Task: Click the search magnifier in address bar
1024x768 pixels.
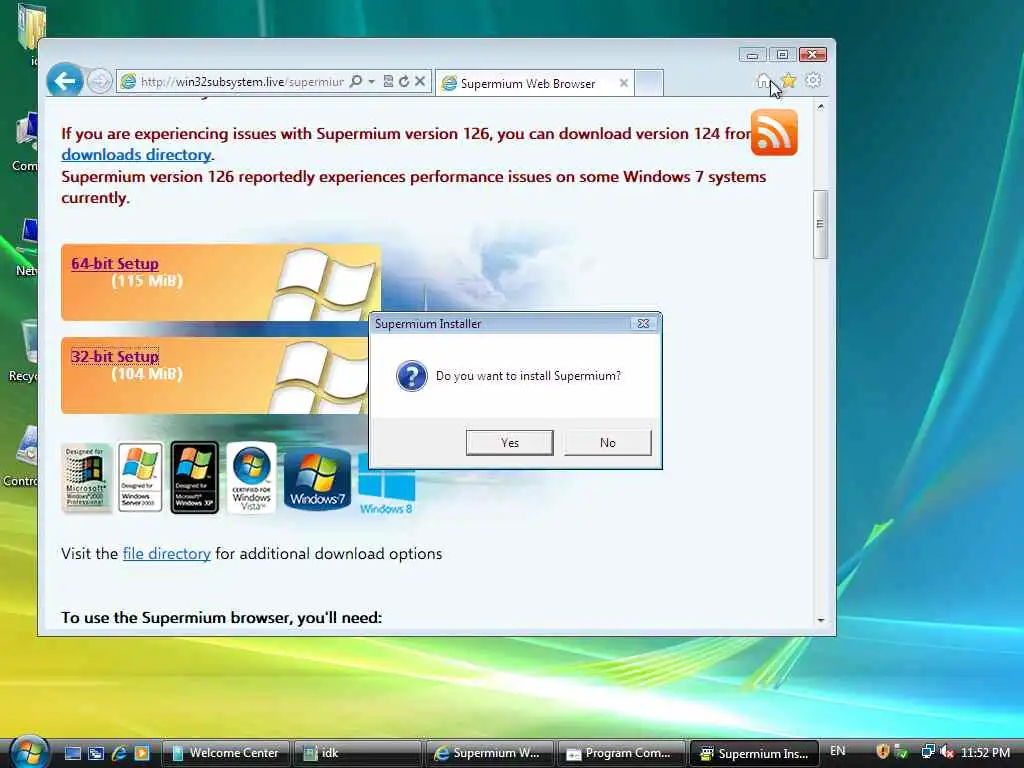Action: click(x=355, y=82)
